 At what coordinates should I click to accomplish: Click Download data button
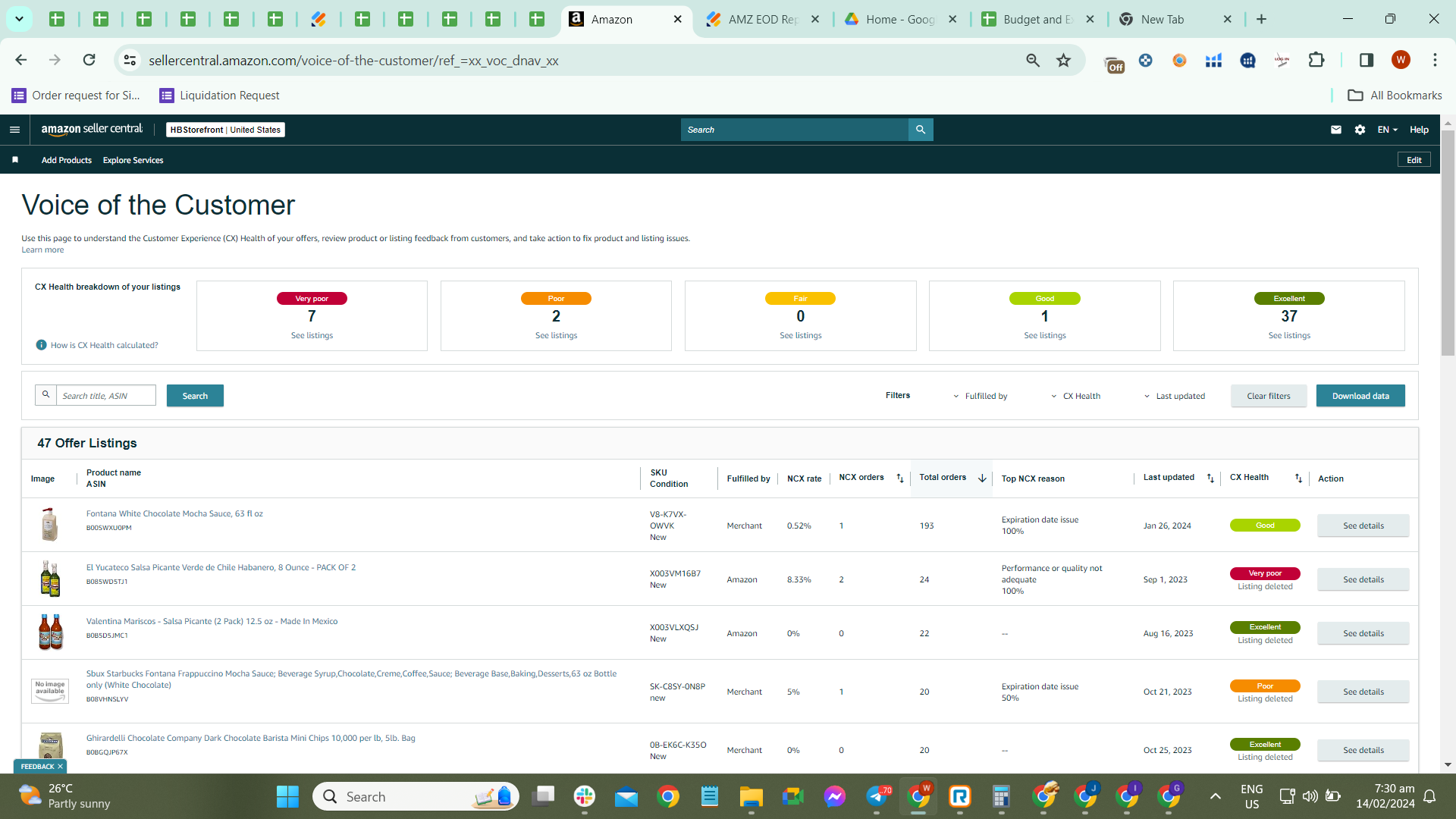click(x=1360, y=396)
